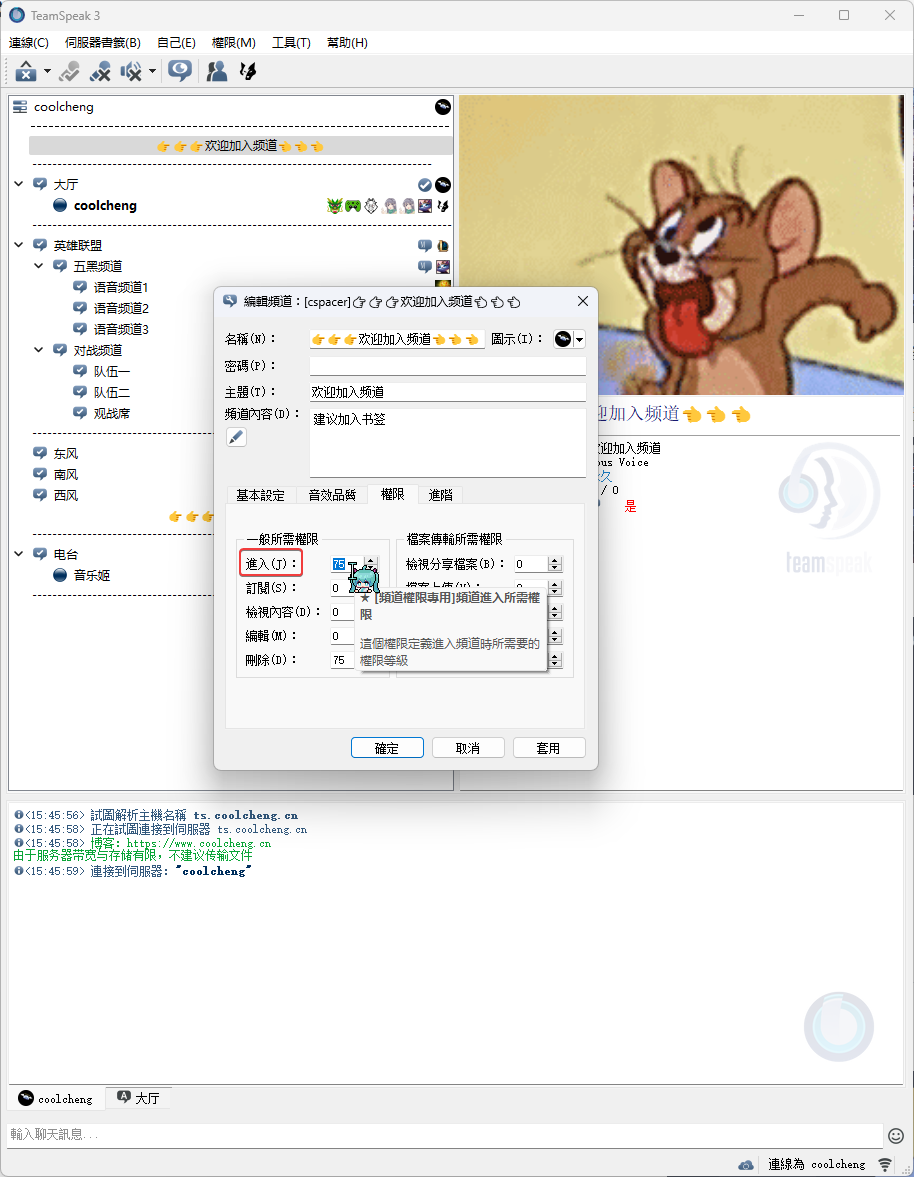Click the 進入(J) permission value field

[x=347, y=564]
